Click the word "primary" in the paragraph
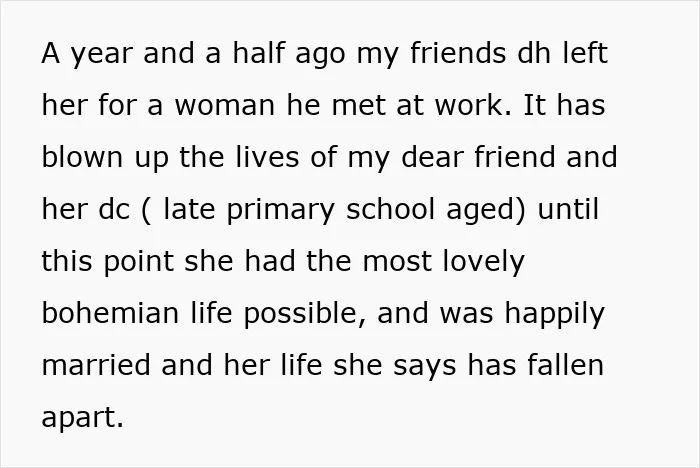The image size is (700, 468). coord(280,210)
